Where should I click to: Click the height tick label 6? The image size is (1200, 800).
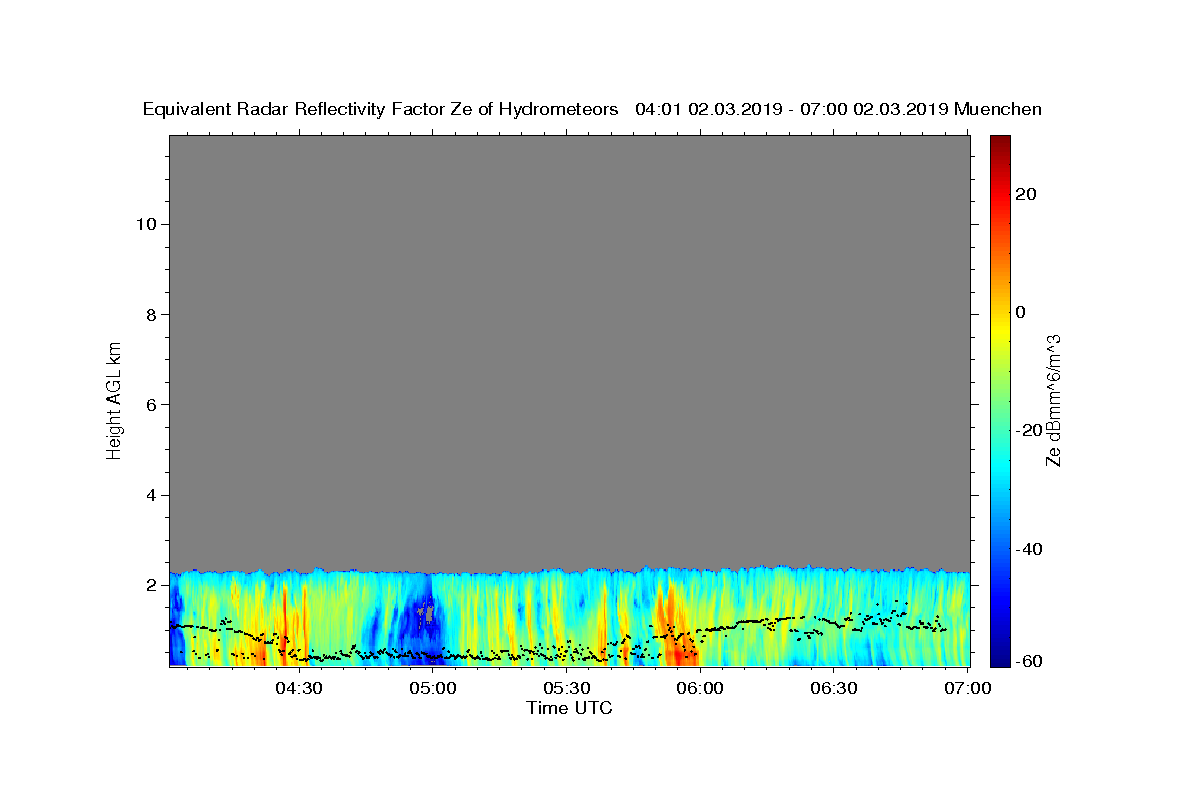pyautogui.click(x=149, y=405)
